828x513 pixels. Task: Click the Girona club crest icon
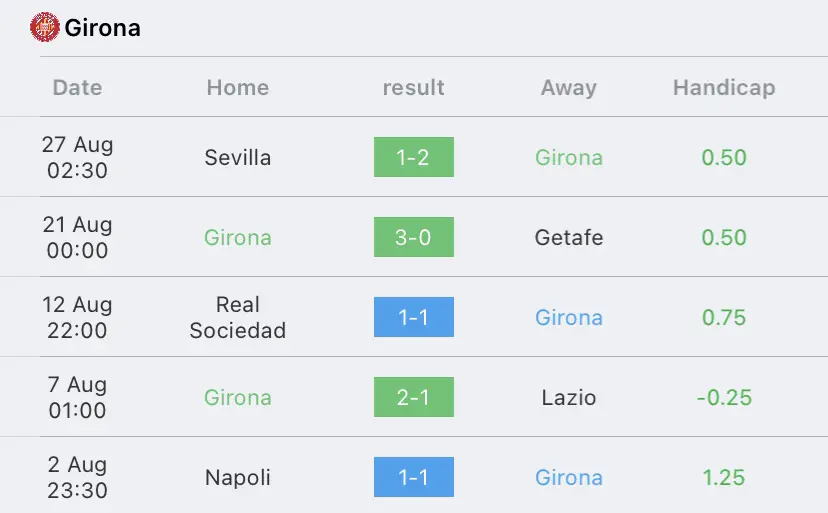(44, 27)
